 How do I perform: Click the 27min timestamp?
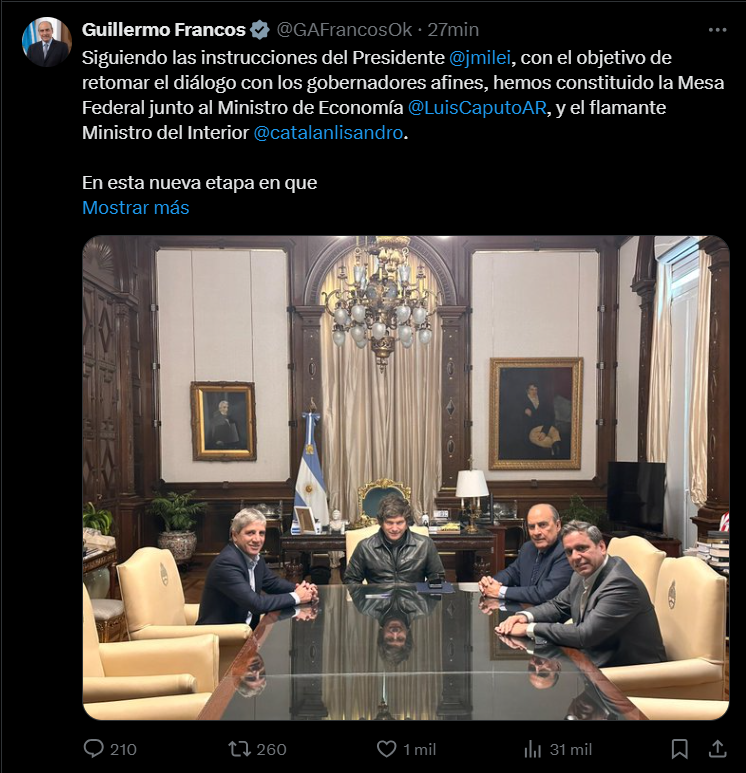click(453, 29)
